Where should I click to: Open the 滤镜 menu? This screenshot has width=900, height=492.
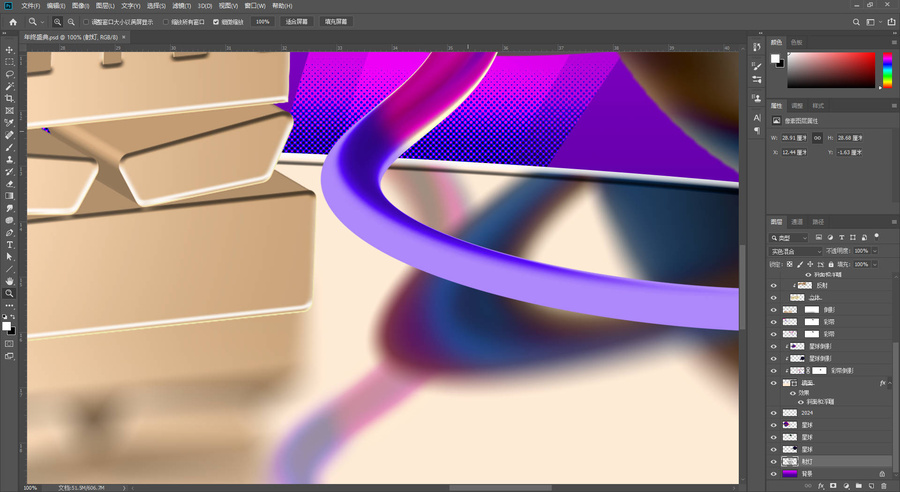click(x=181, y=6)
